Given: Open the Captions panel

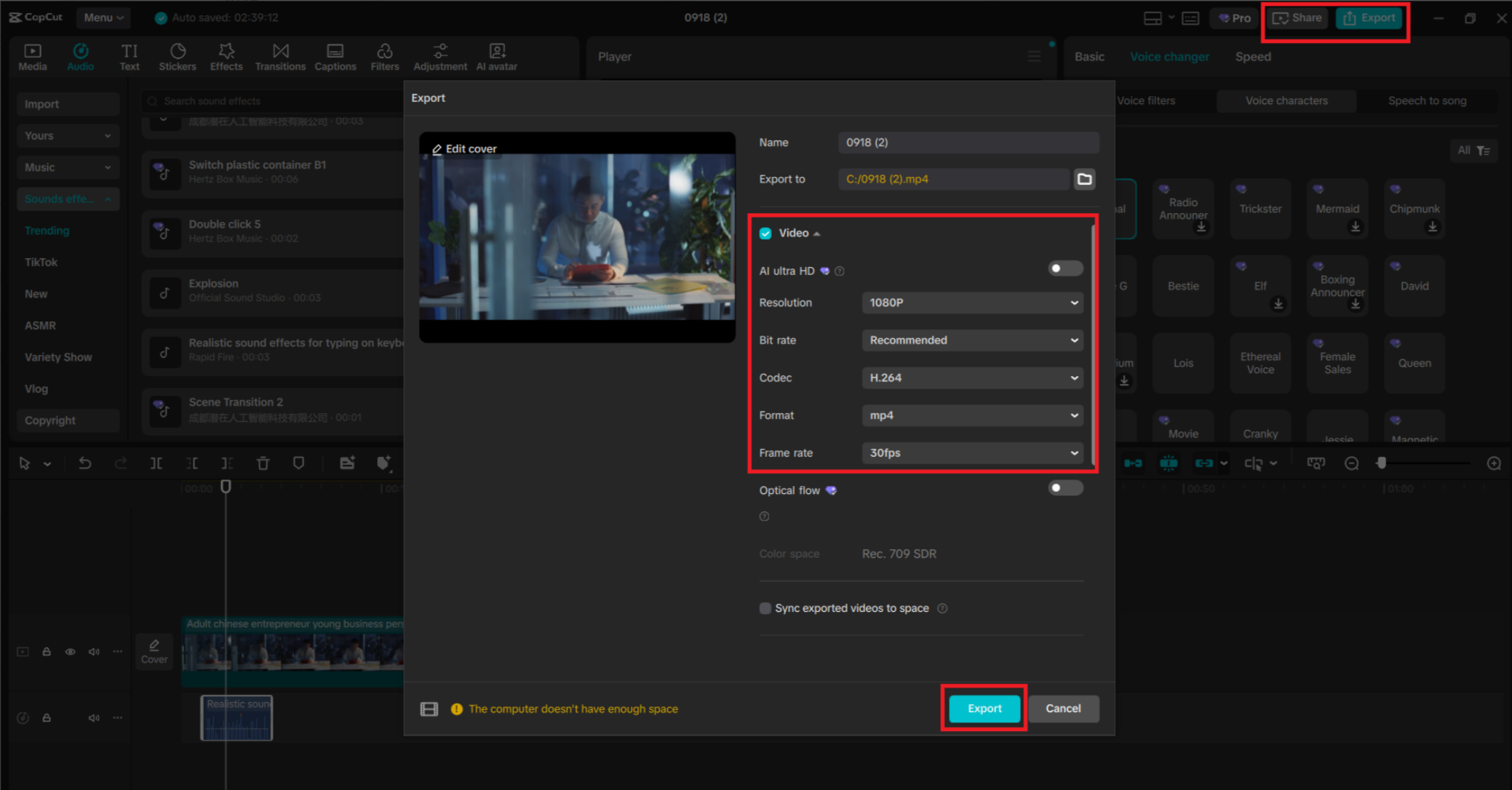Looking at the screenshot, I should coord(335,57).
